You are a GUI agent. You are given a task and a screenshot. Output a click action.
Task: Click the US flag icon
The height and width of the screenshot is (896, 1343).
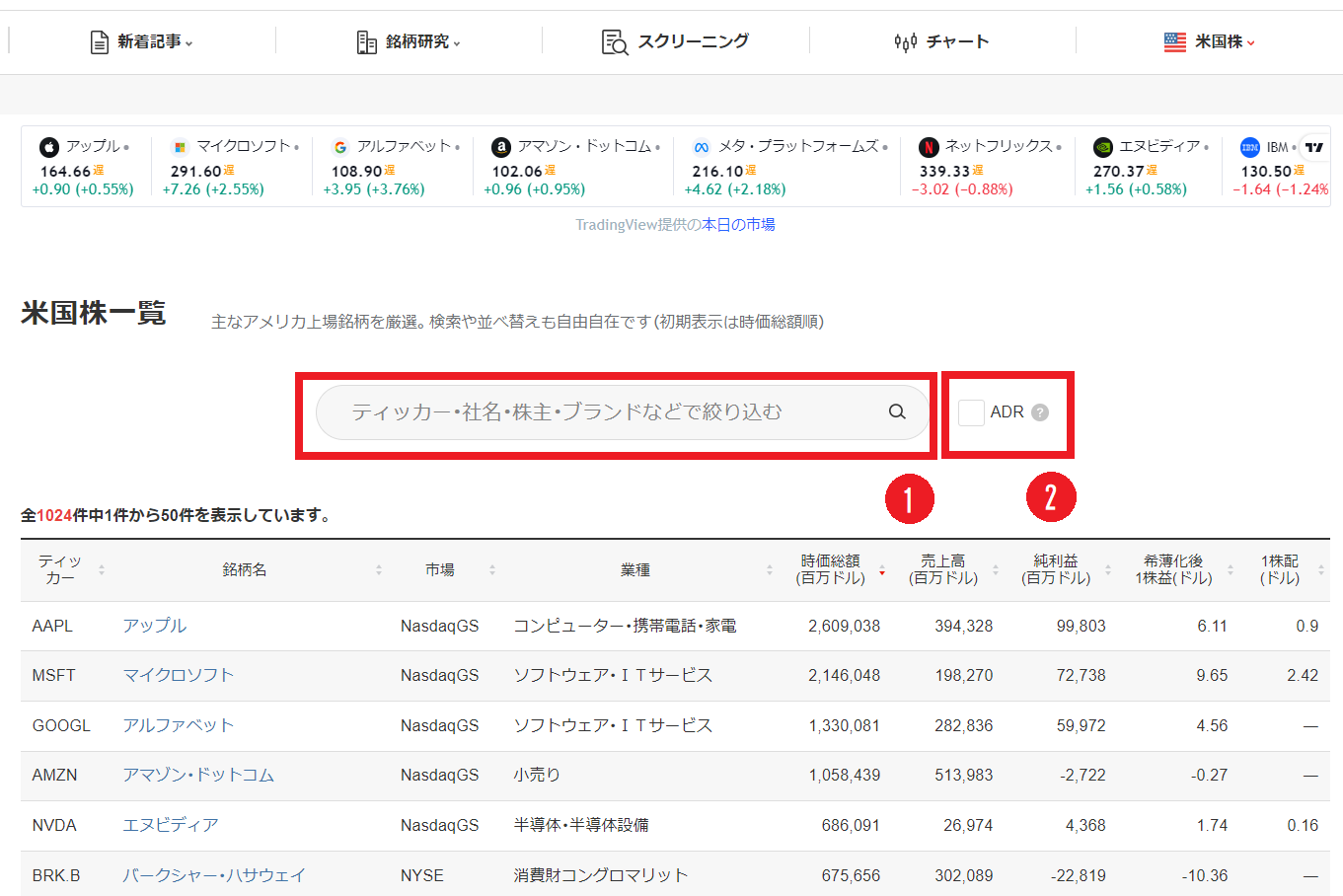pyautogui.click(x=1174, y=41)
